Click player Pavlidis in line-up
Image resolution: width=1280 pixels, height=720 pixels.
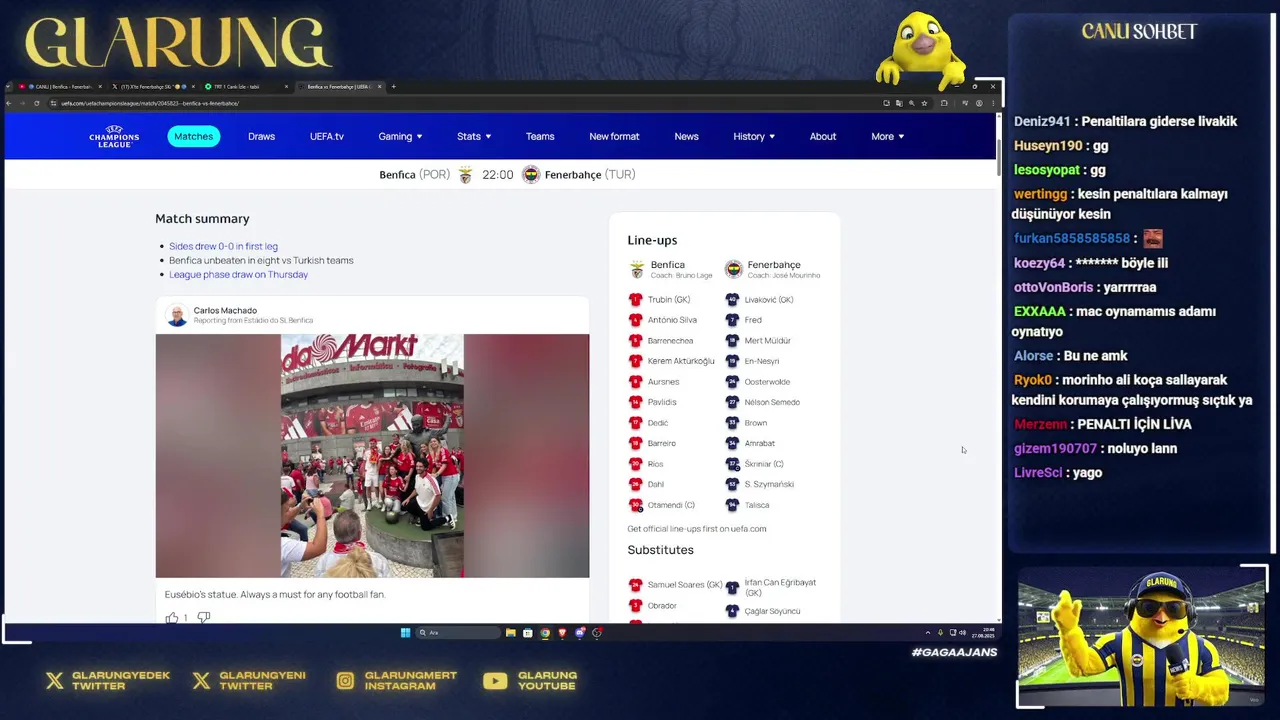[x=662, y=402]
